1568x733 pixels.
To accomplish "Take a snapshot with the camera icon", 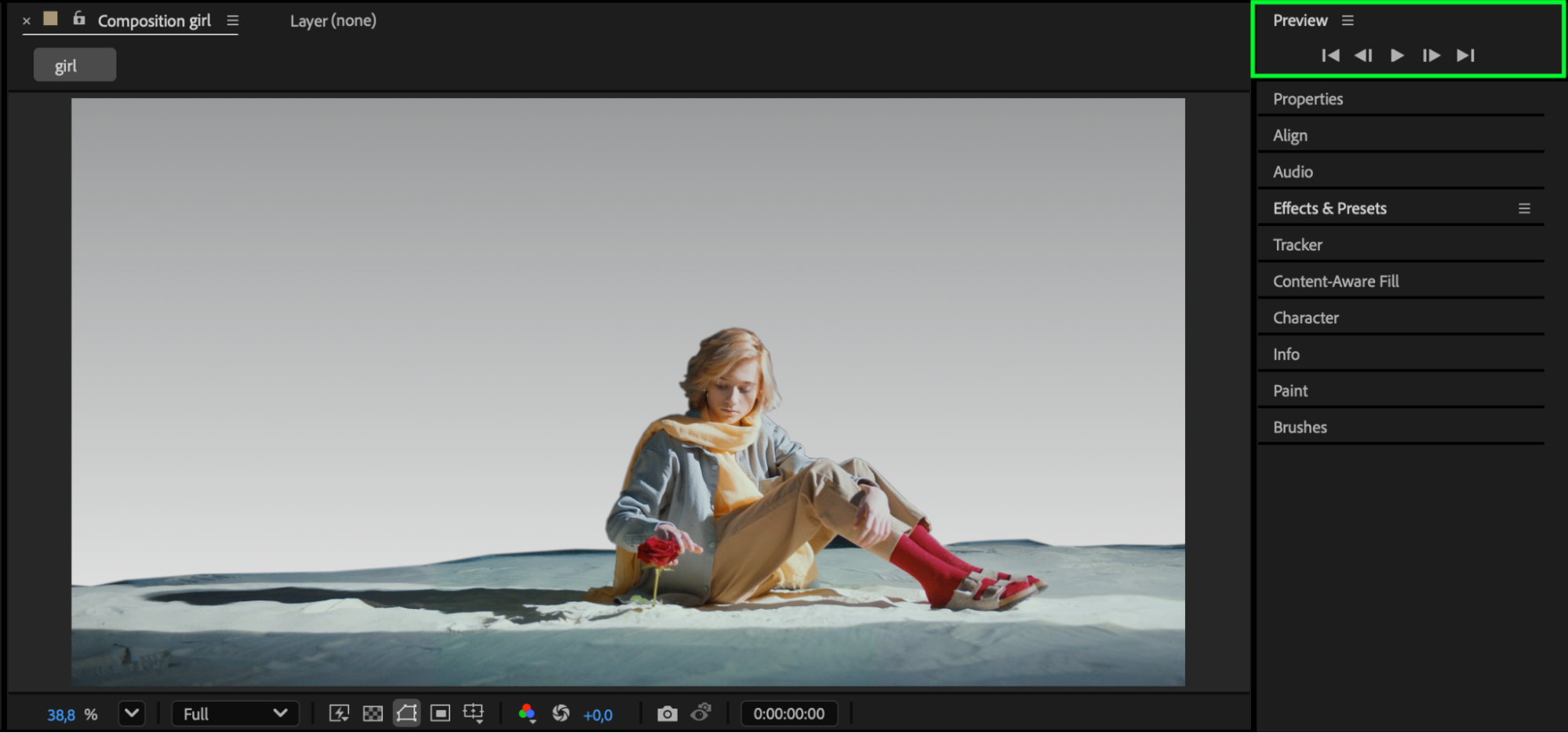I will 667,713.
